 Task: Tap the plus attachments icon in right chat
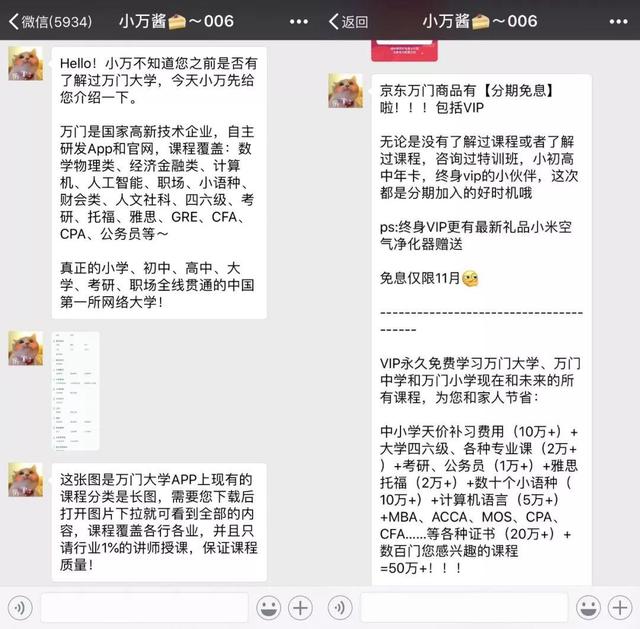click(x=620, y=608)
